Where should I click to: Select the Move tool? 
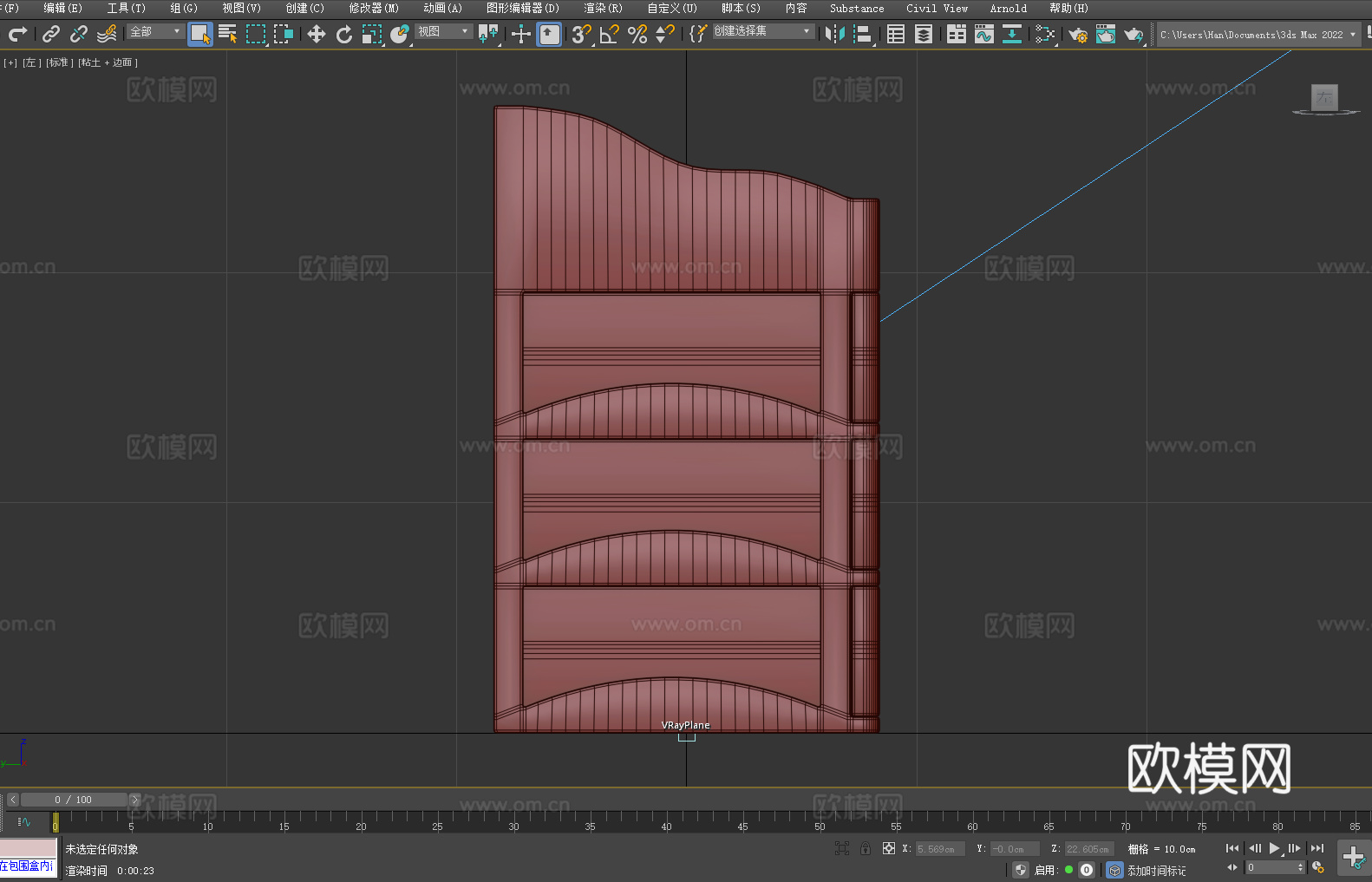tap(317, 34)
